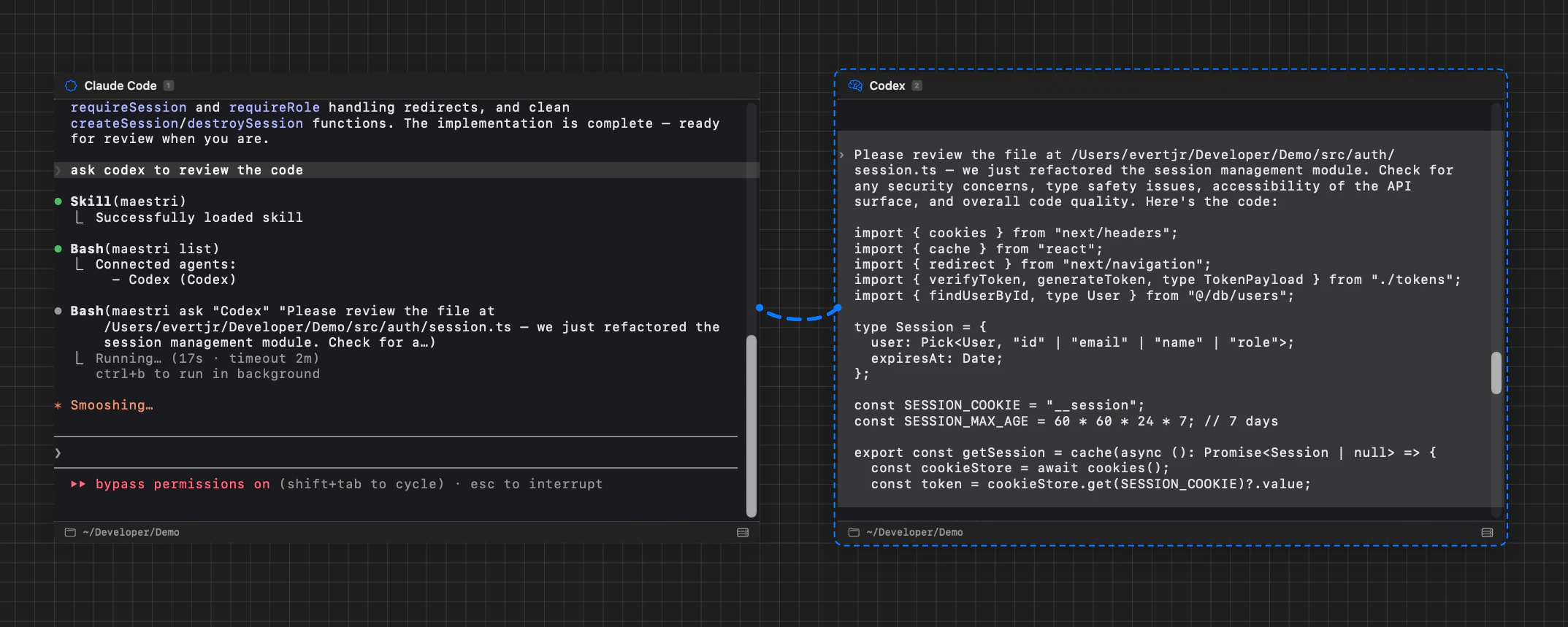Click the number 1 badge beside Claude Code
Image resolution: width=1568 pixels, height=627 pixels.
coord(169,85)
